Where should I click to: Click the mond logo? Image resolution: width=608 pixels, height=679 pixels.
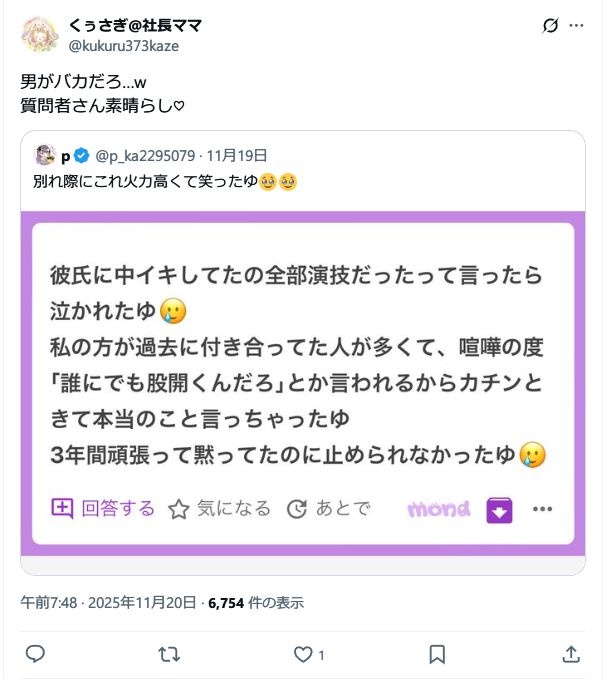click(x=438, y=509)
